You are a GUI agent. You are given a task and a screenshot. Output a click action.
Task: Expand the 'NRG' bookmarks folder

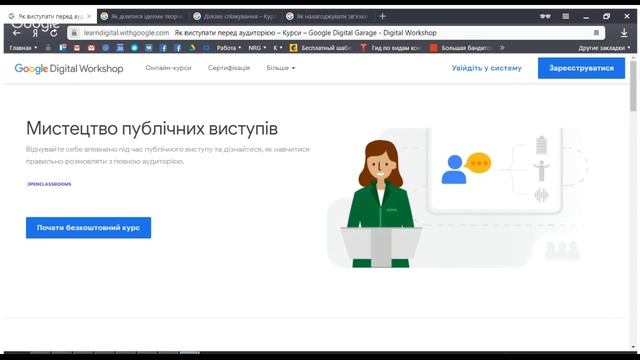257,48
